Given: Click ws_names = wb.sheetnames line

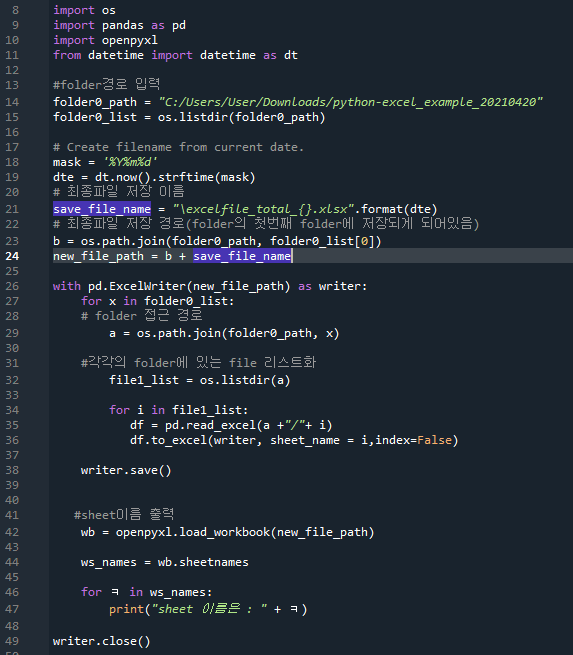Looking at the screenshot, I should point(165,562).
